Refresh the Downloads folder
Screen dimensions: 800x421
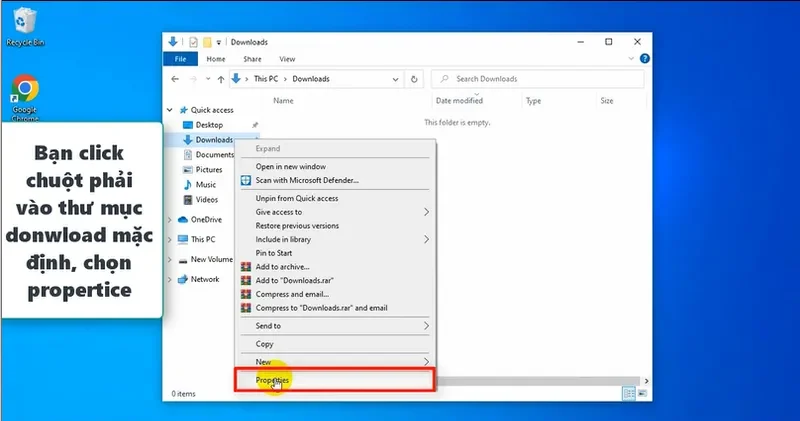tap(414, 79)
